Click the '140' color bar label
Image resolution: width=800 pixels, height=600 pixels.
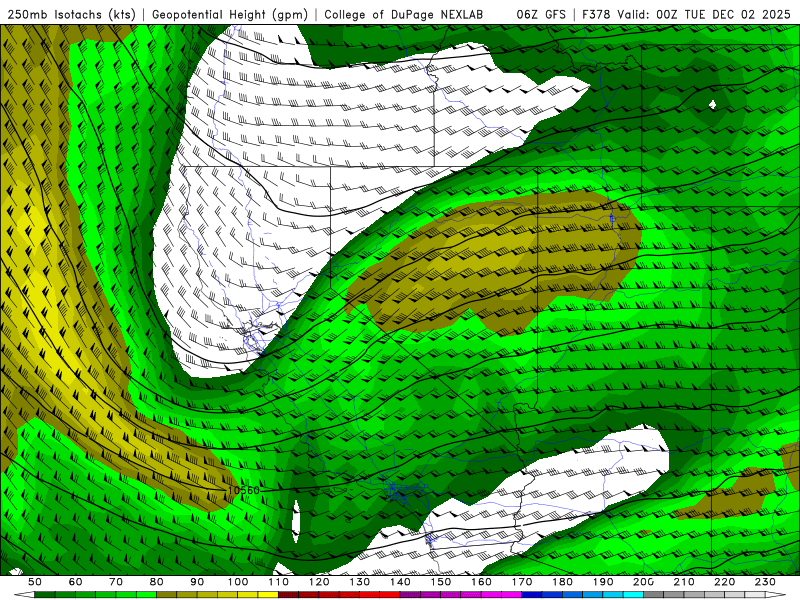tap(400, 582)
